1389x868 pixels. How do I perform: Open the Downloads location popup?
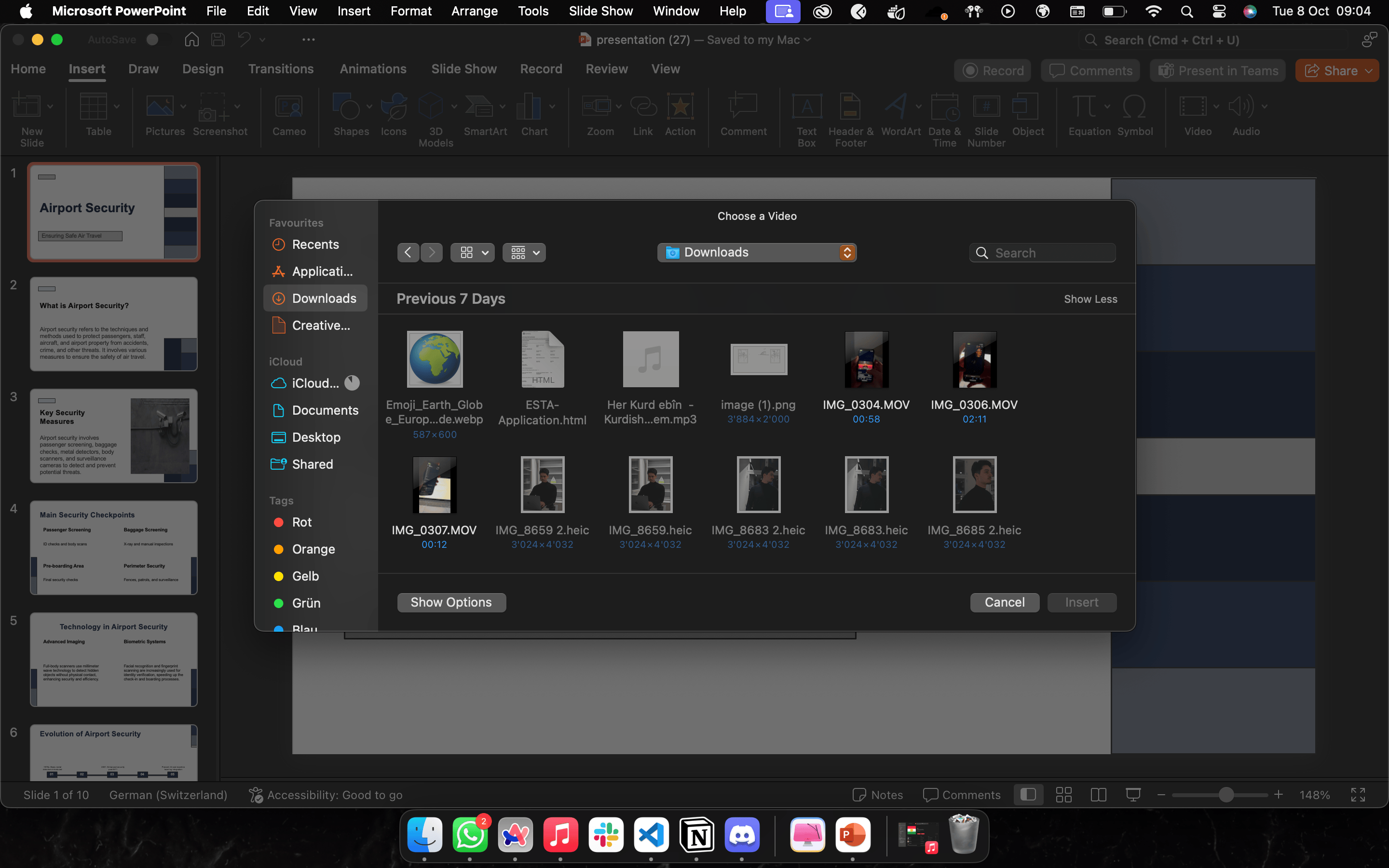[757, 253]
